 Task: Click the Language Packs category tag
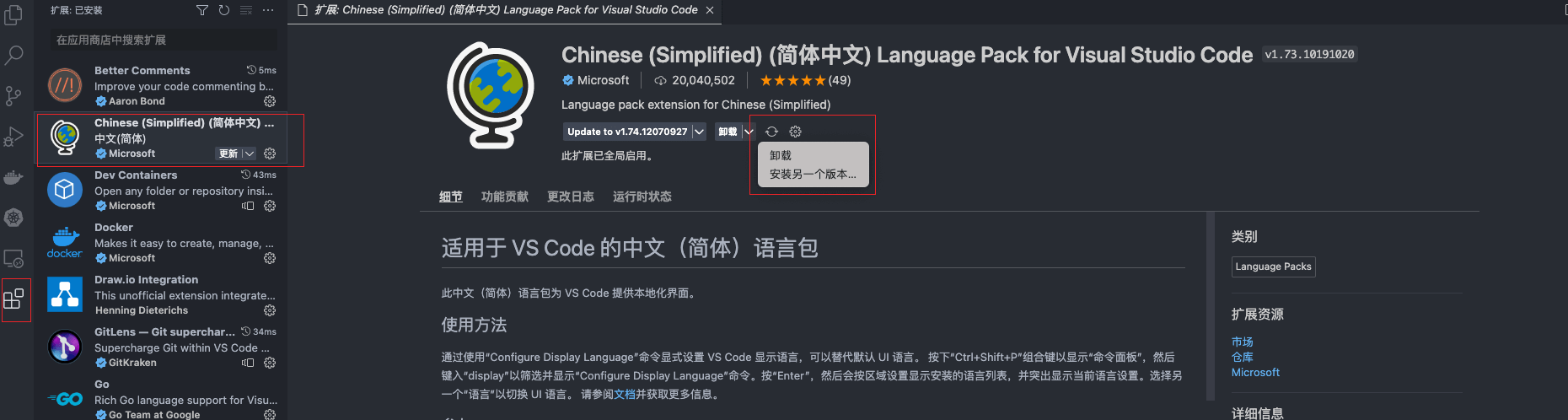point(1273,267)
